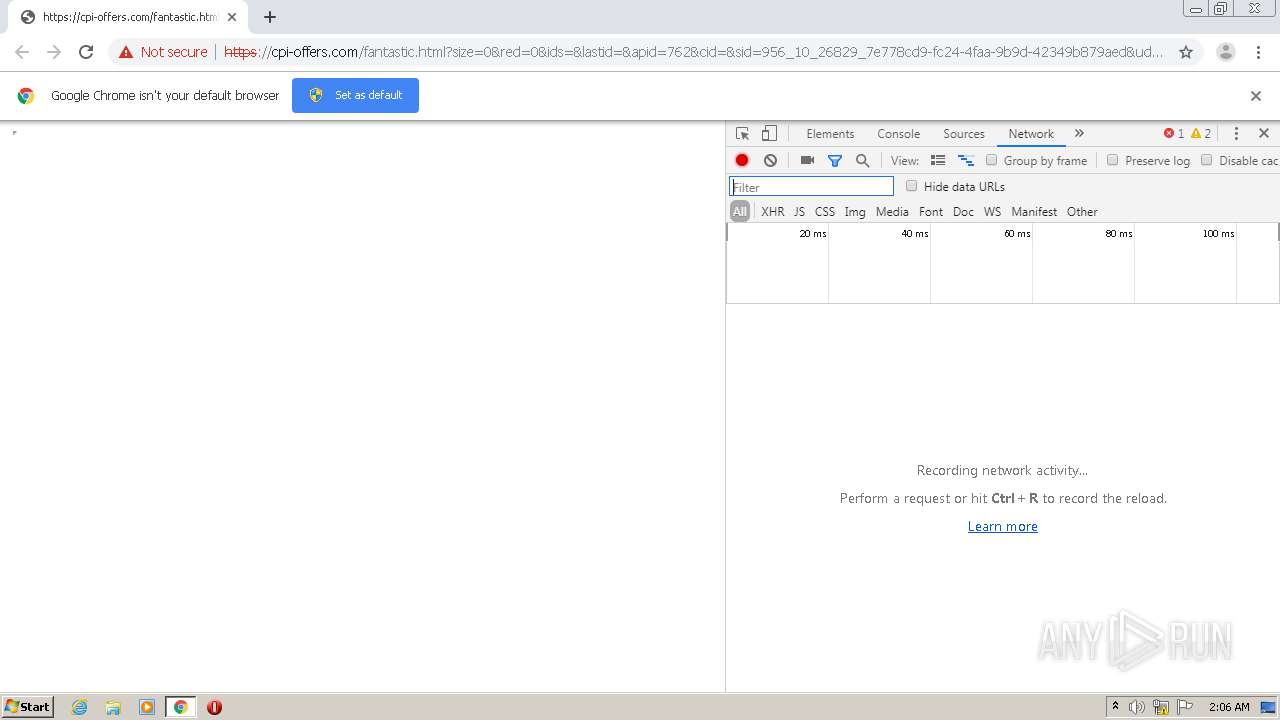Open a new browser tab
The height and width of the screenshot is (720, 1280).
tap(270, 17)
